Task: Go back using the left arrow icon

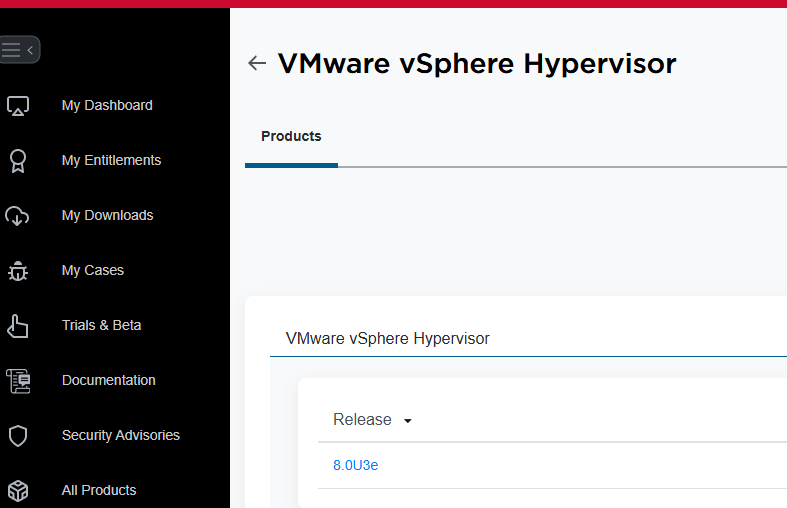Action: pyautogui.click(x=257, y=64)
